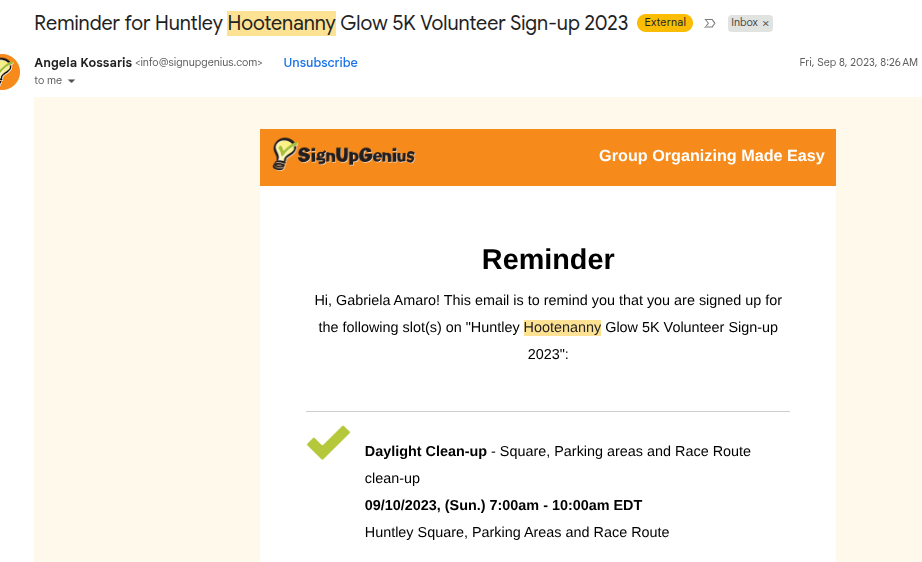Click the Huntley Square location line
Screen dimensions: 922x562
pyautogui.click(x=516, y=532)
